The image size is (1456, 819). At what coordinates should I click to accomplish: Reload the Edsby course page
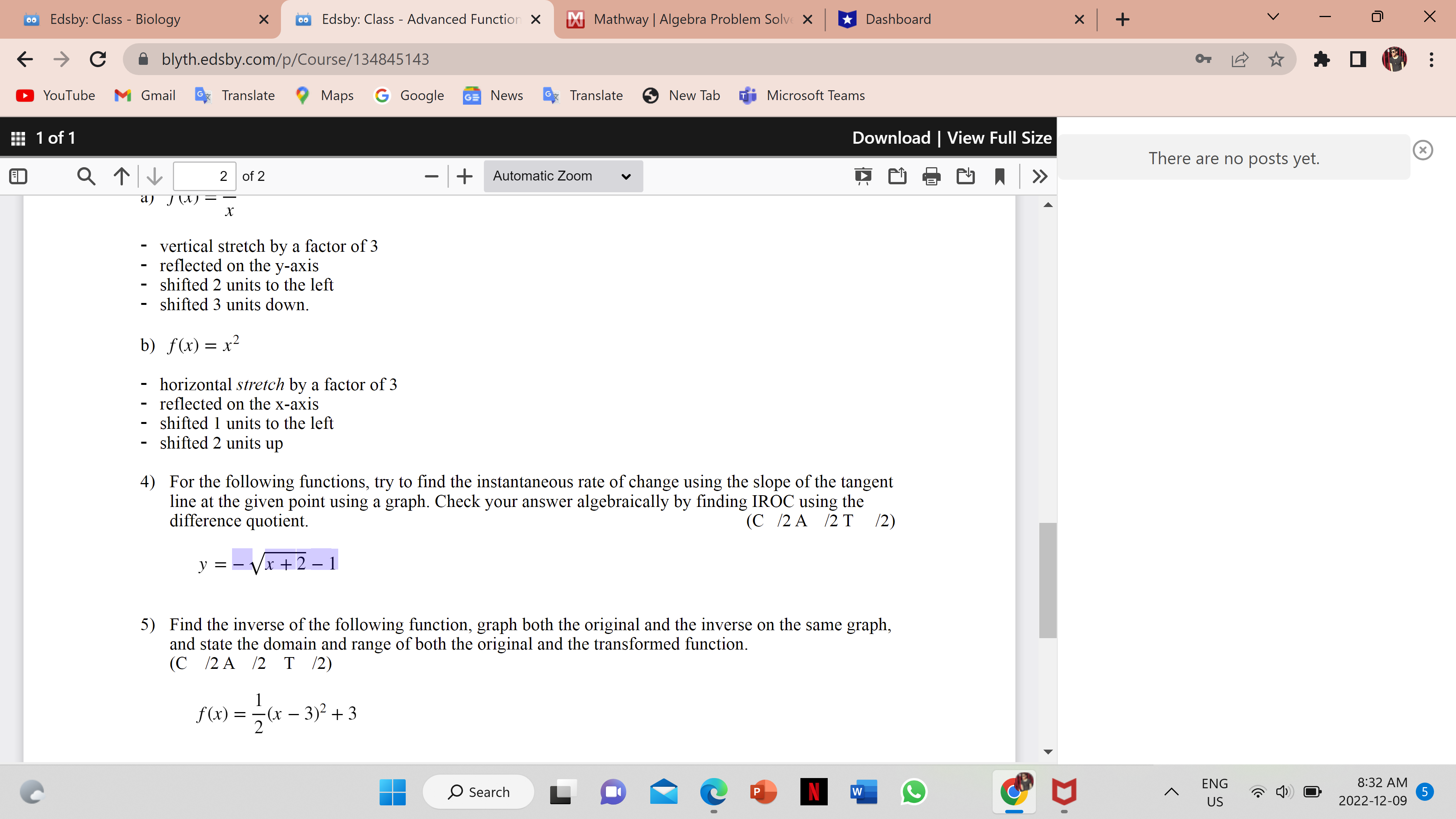point(97,60)
